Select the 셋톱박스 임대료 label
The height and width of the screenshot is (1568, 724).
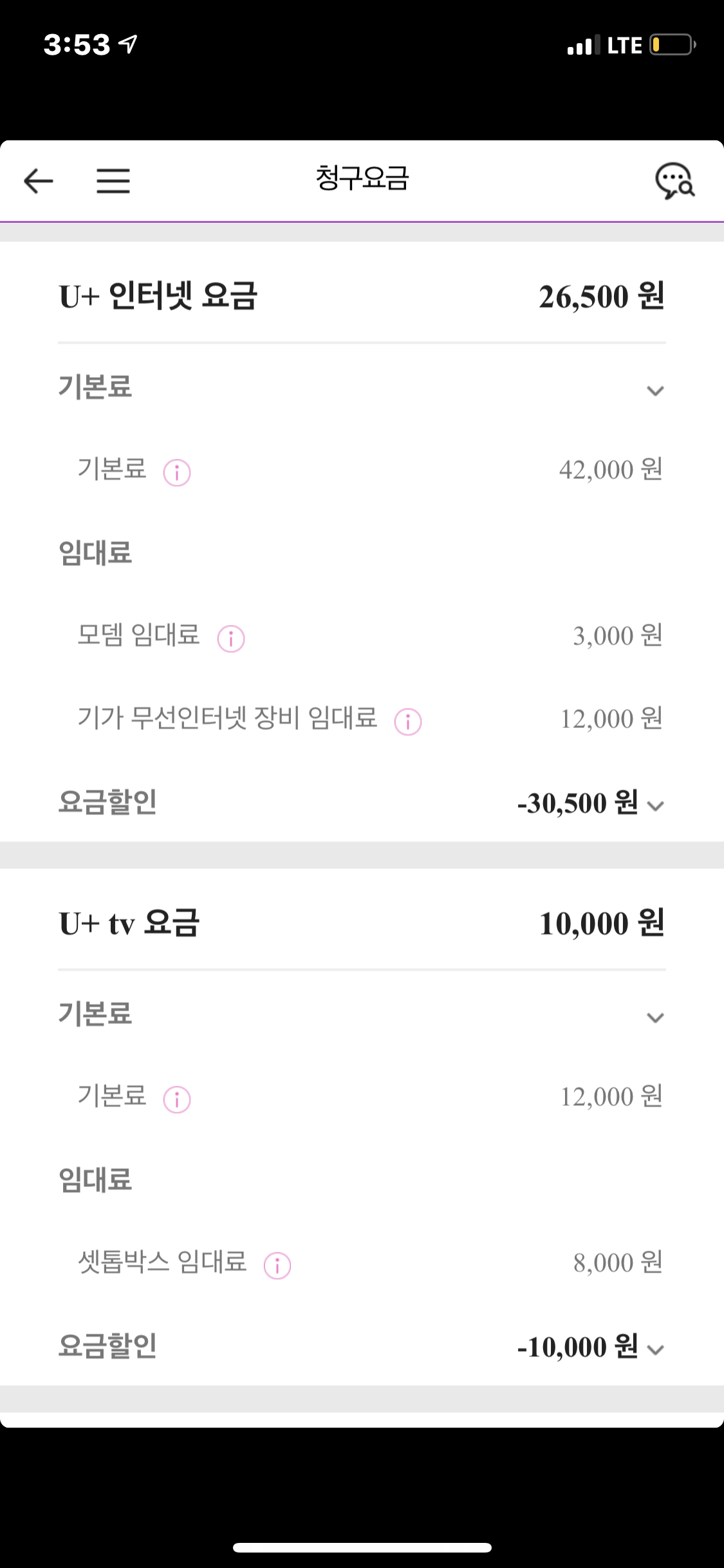(x=162, y=1262)
